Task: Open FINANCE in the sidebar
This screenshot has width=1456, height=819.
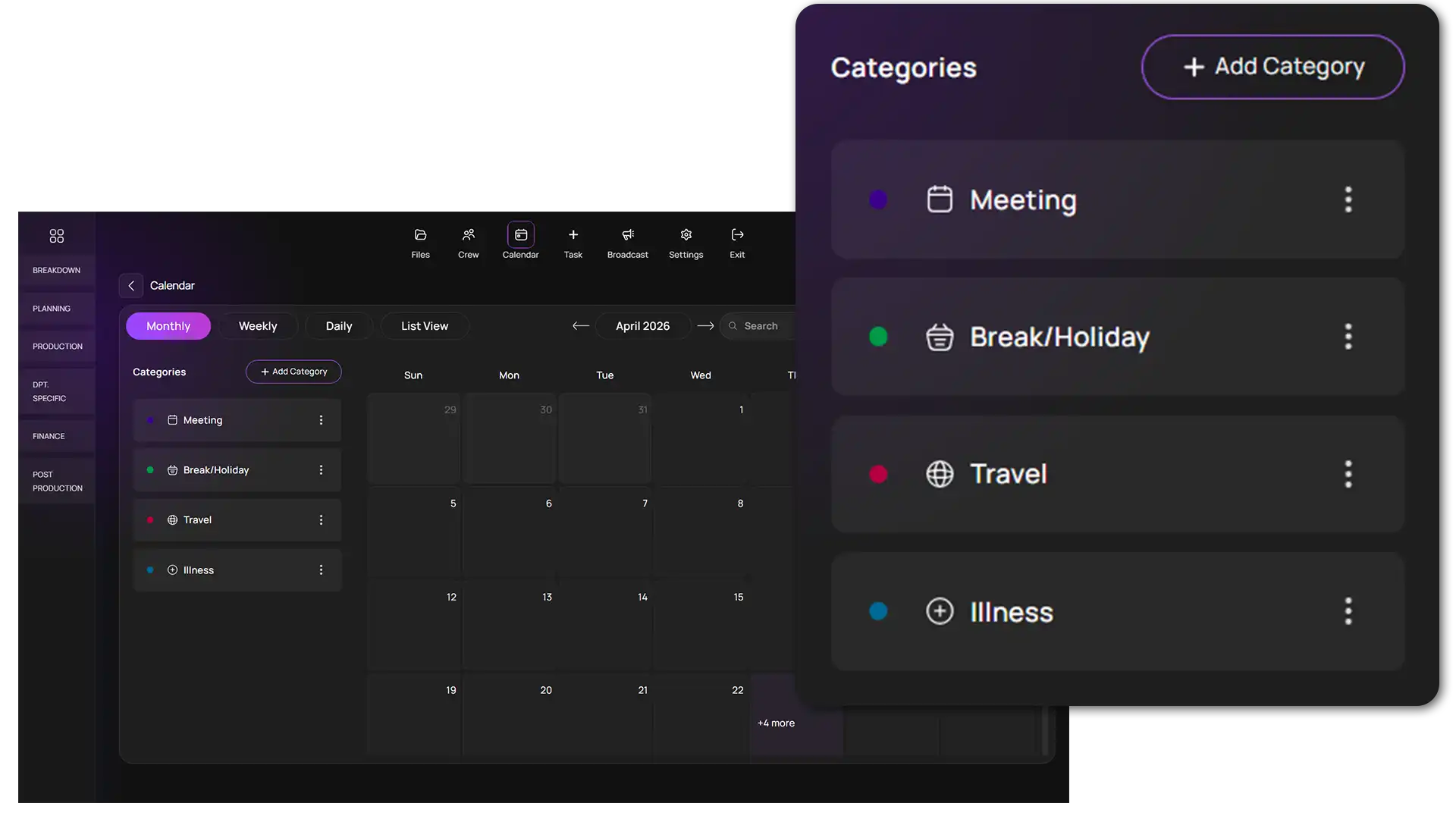Action: [x=57, y=436]
